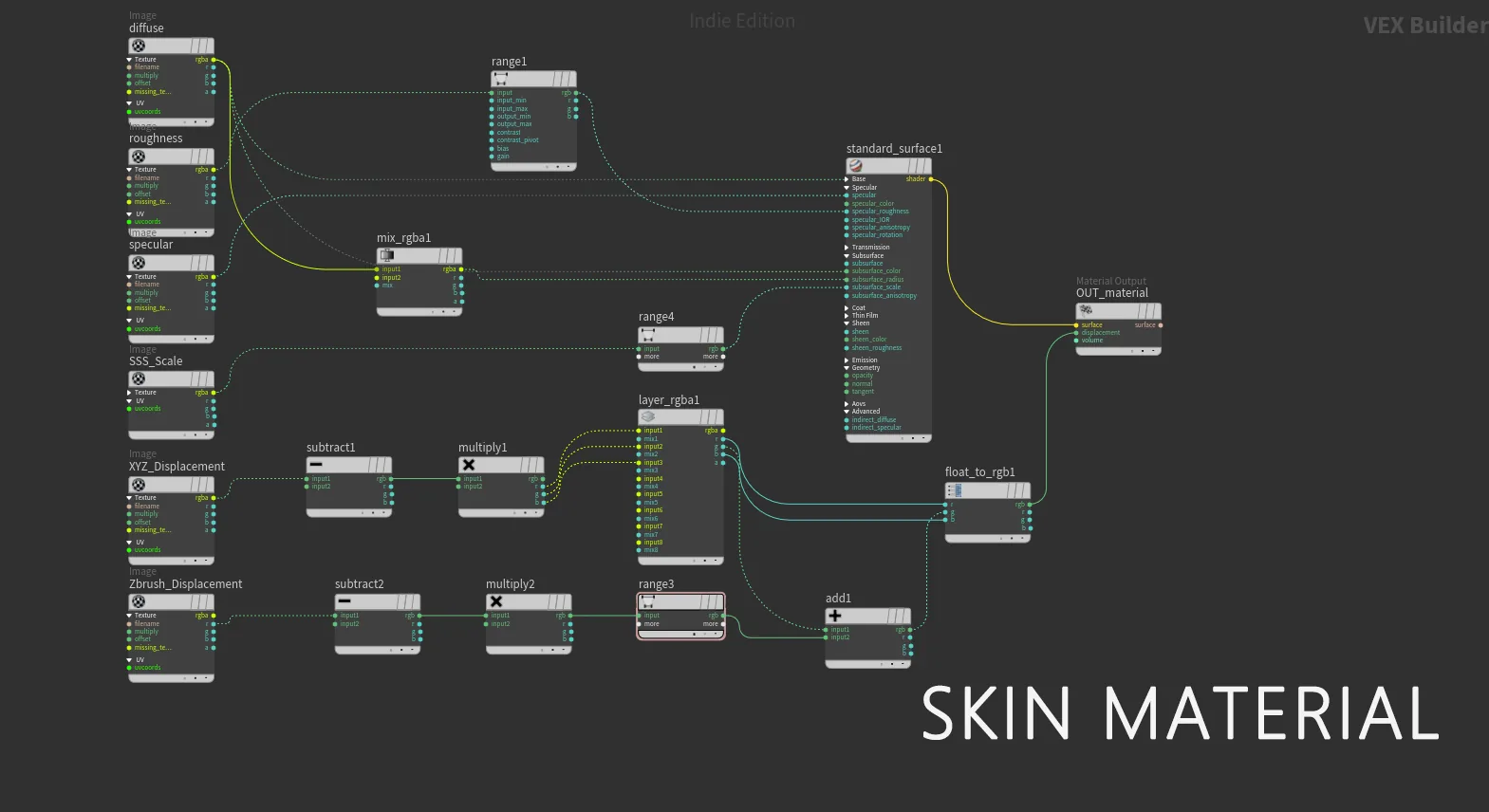Click the Zbrush_Displacement node name label

[185, 584]
